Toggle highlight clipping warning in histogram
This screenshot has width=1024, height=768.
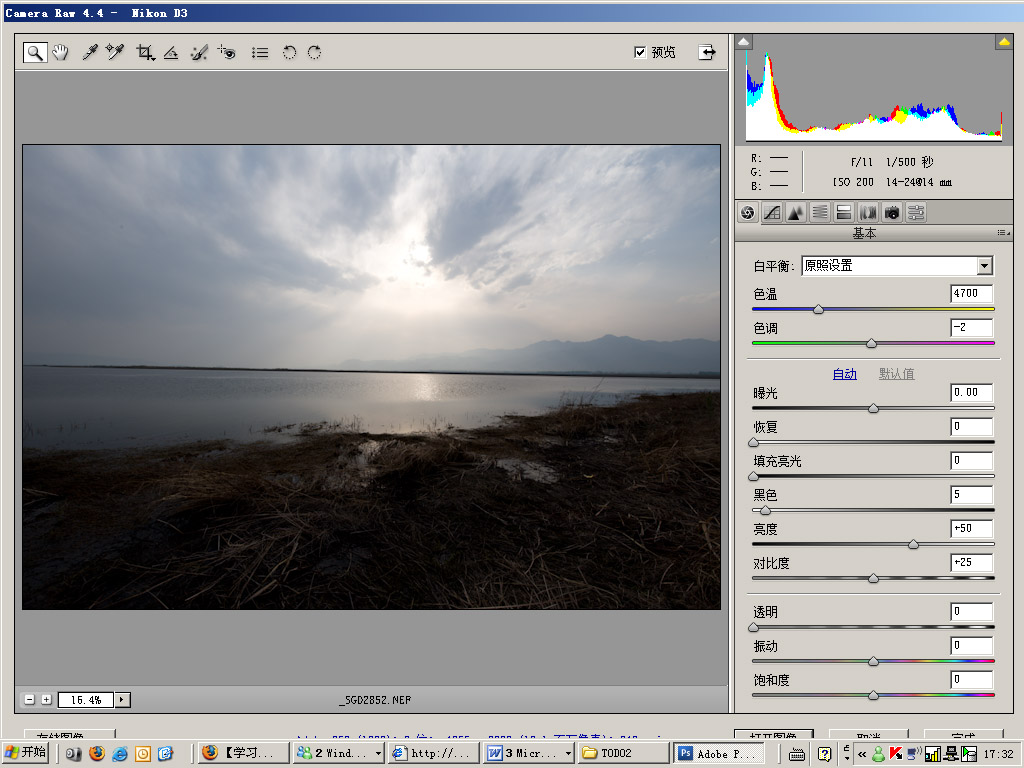point(1004,42)
